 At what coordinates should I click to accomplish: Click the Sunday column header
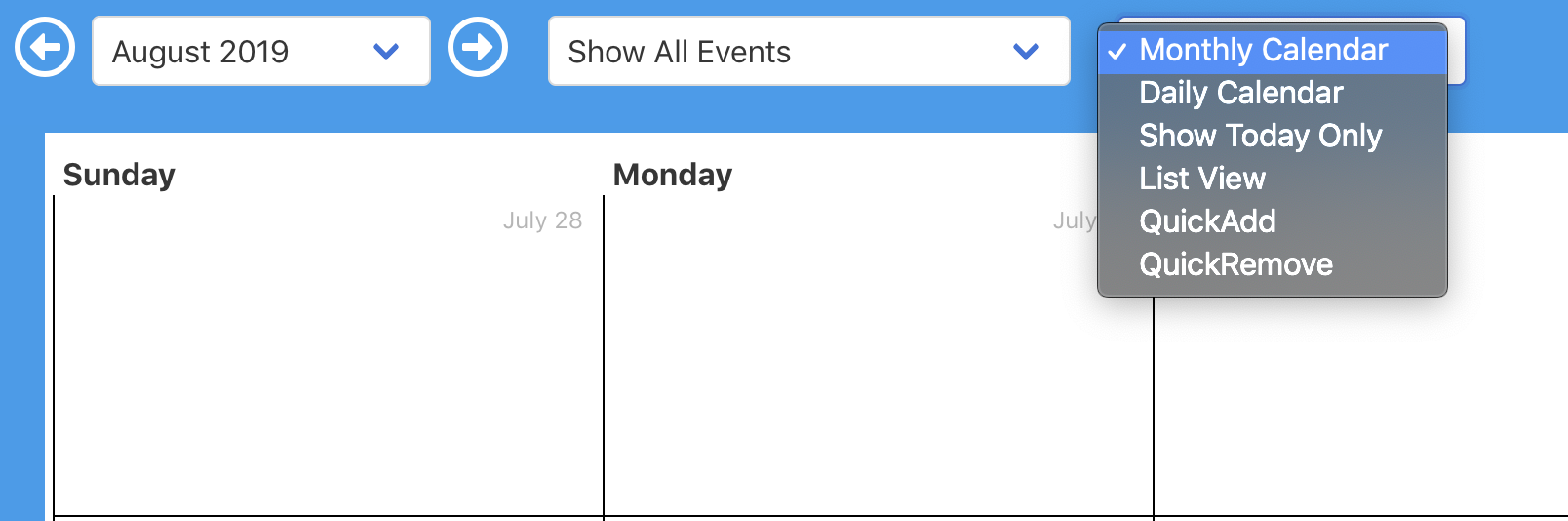point(119,175)
